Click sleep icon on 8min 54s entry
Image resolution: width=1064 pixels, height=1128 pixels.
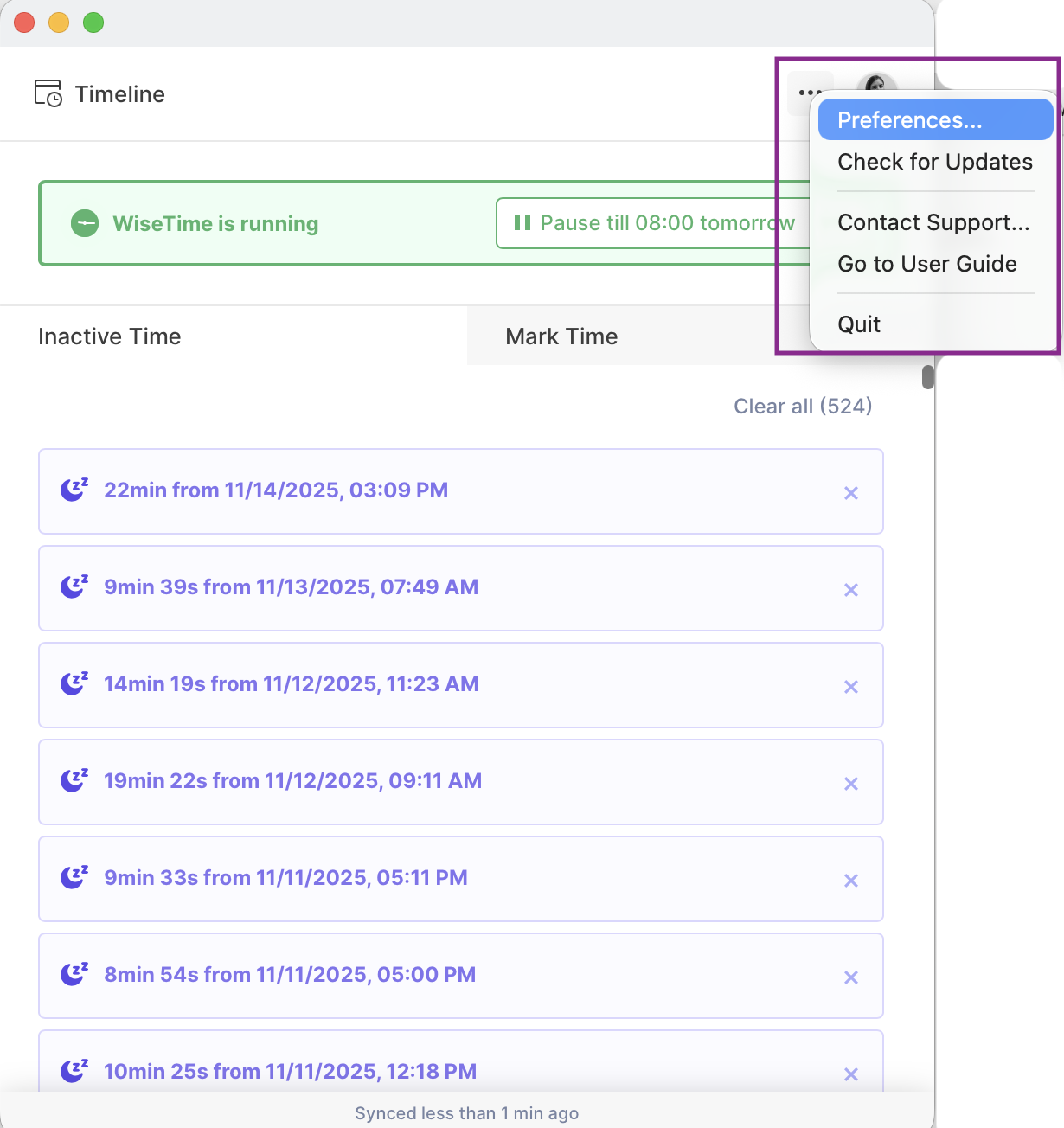tap(74, 974)
